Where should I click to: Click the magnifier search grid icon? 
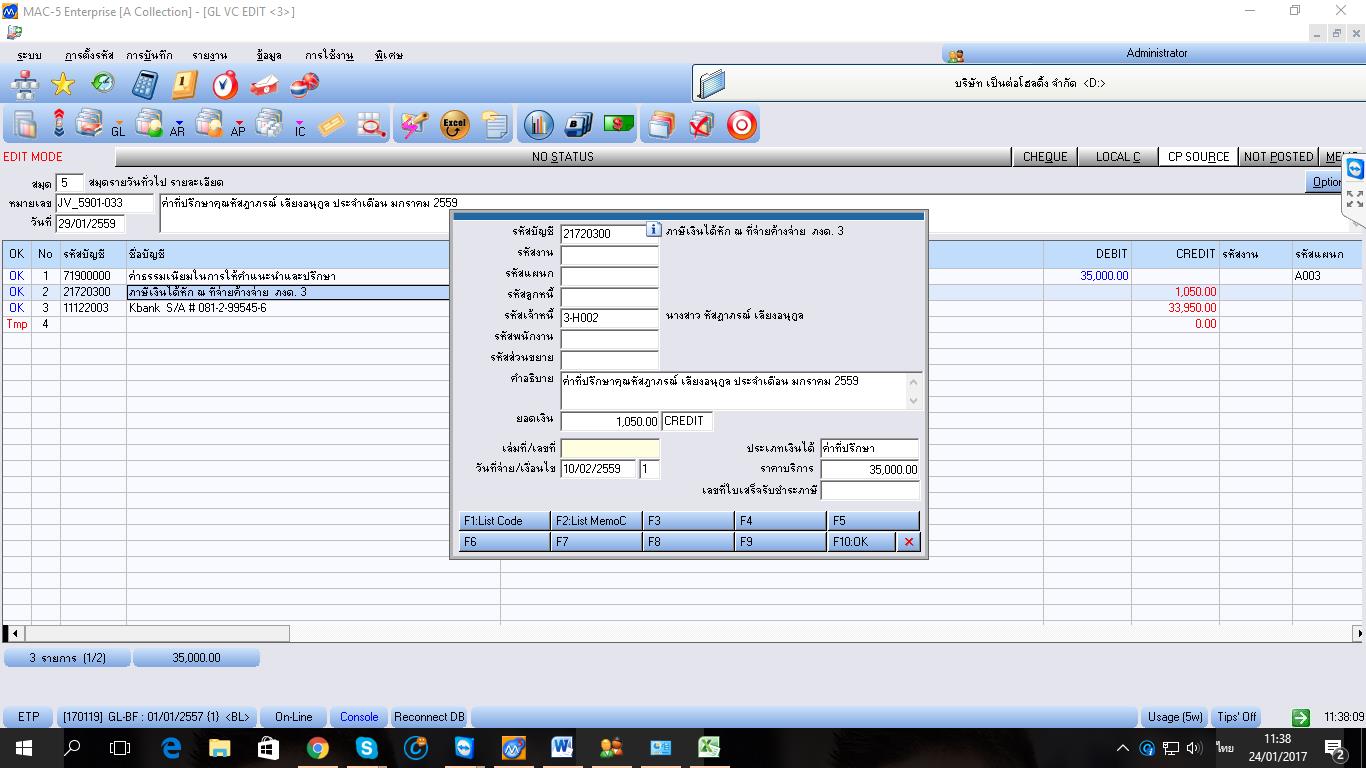[x=371, y=125]
